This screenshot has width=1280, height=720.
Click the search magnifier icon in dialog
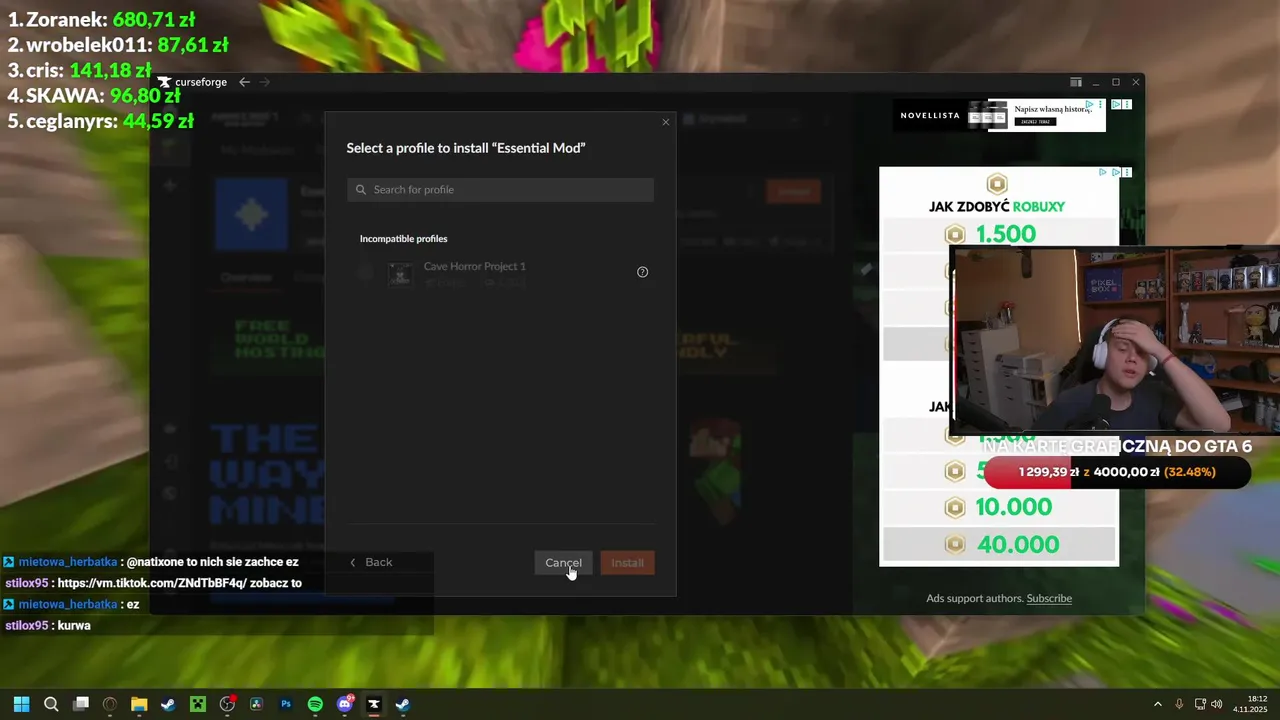click(x=361, y=190)
